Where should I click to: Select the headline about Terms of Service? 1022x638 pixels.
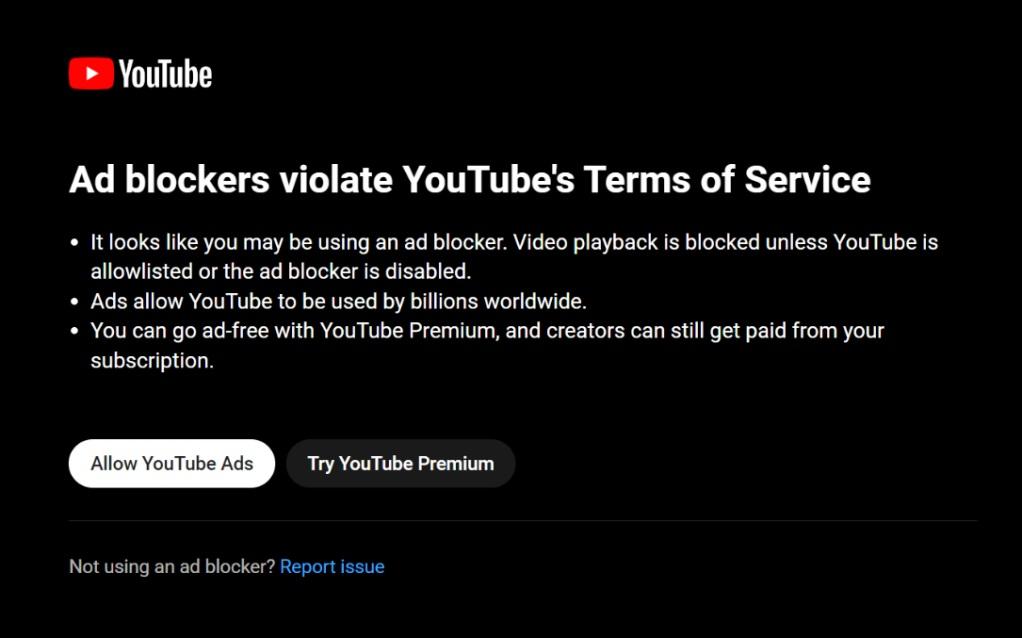[470, 180]
